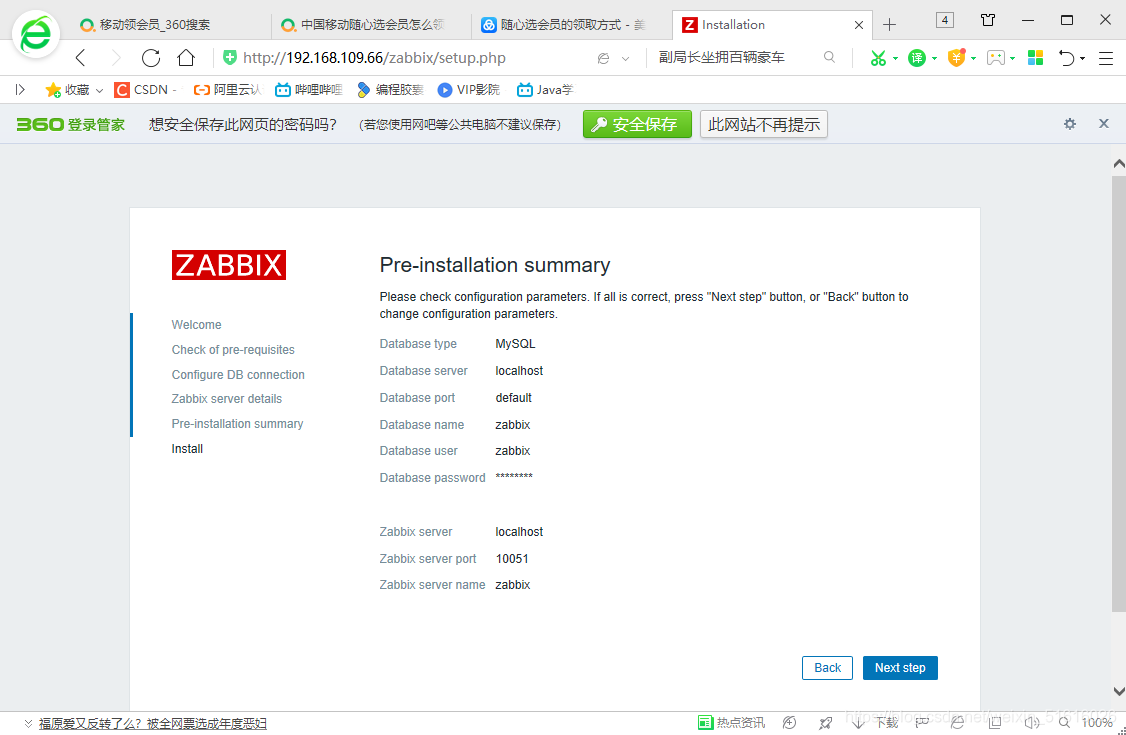Click the 360 browser logo icon
The height and width of the screenshot is (735, 1126).
36,34
